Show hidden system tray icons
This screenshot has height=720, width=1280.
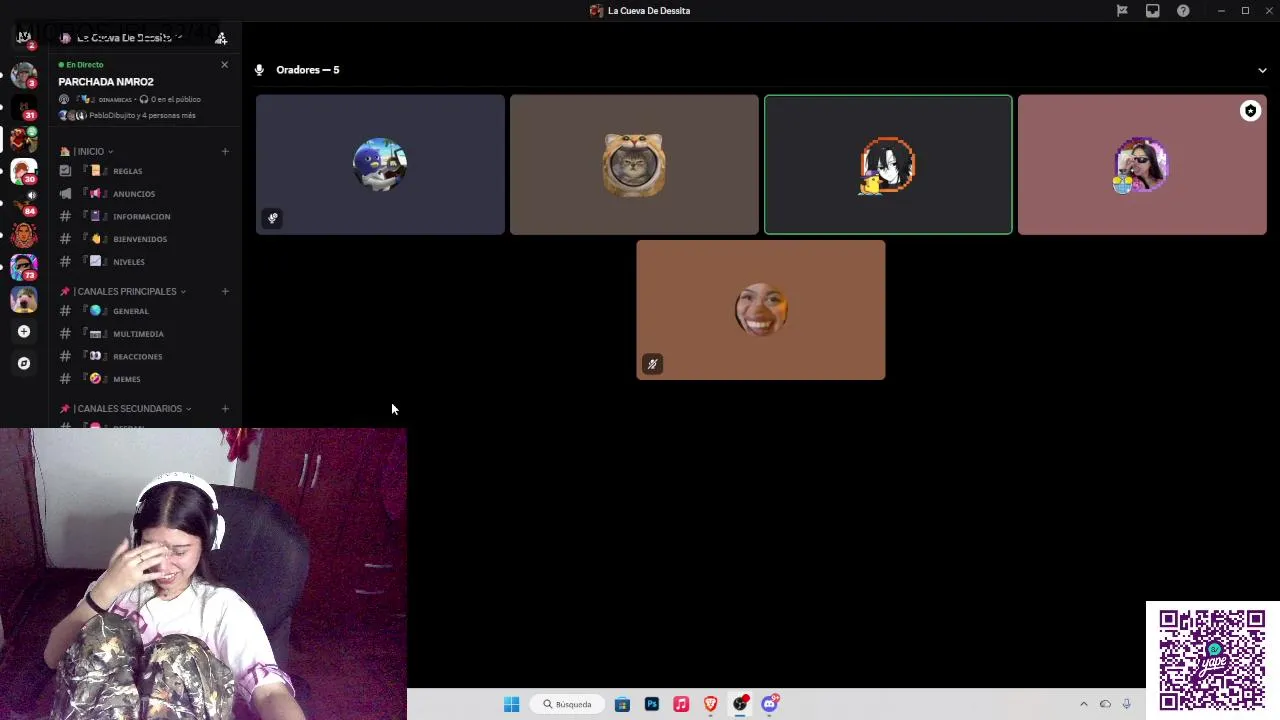[x=1083, y=704]
